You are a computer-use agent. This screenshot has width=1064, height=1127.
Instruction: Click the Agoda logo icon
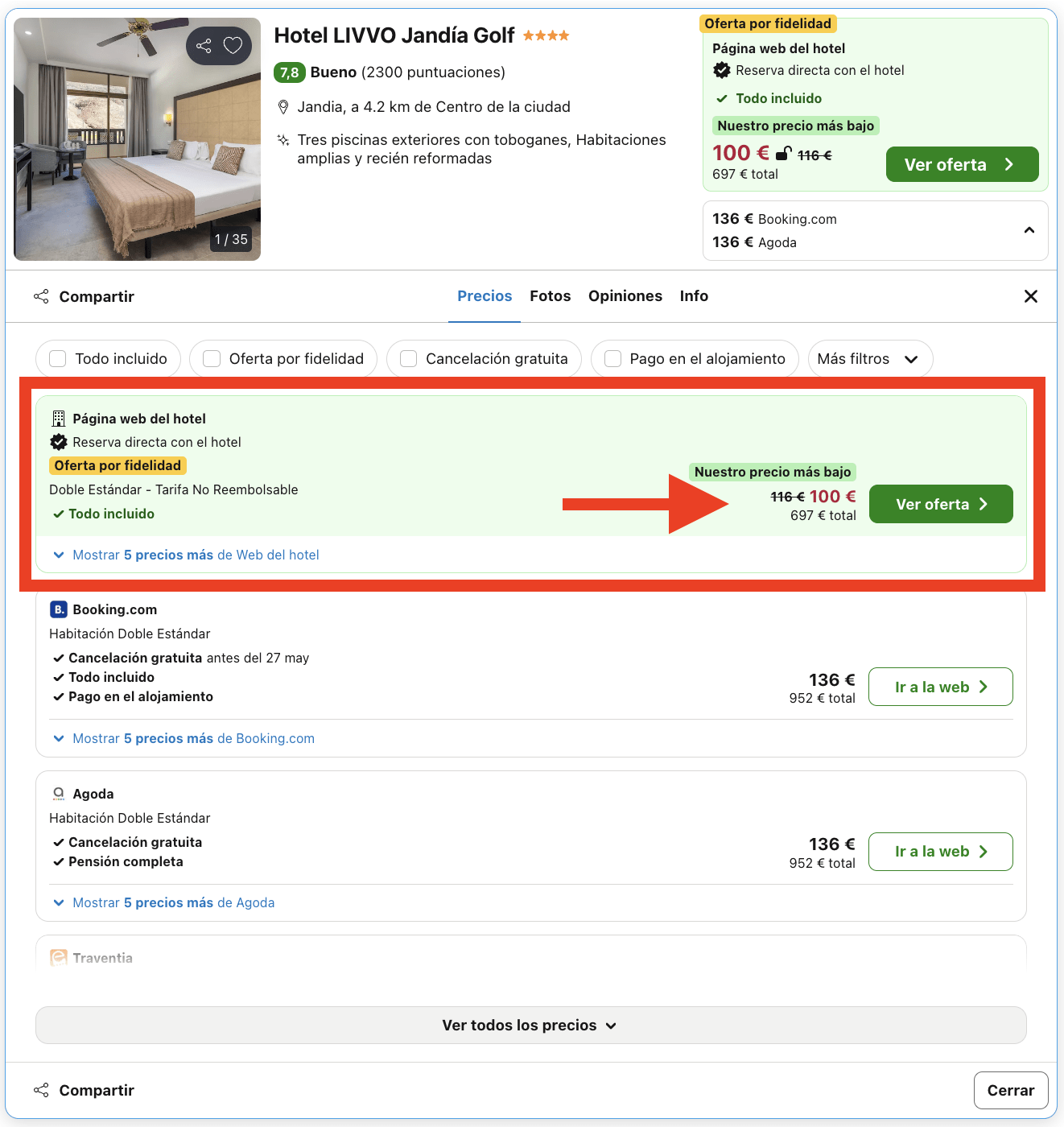(58, 794)
